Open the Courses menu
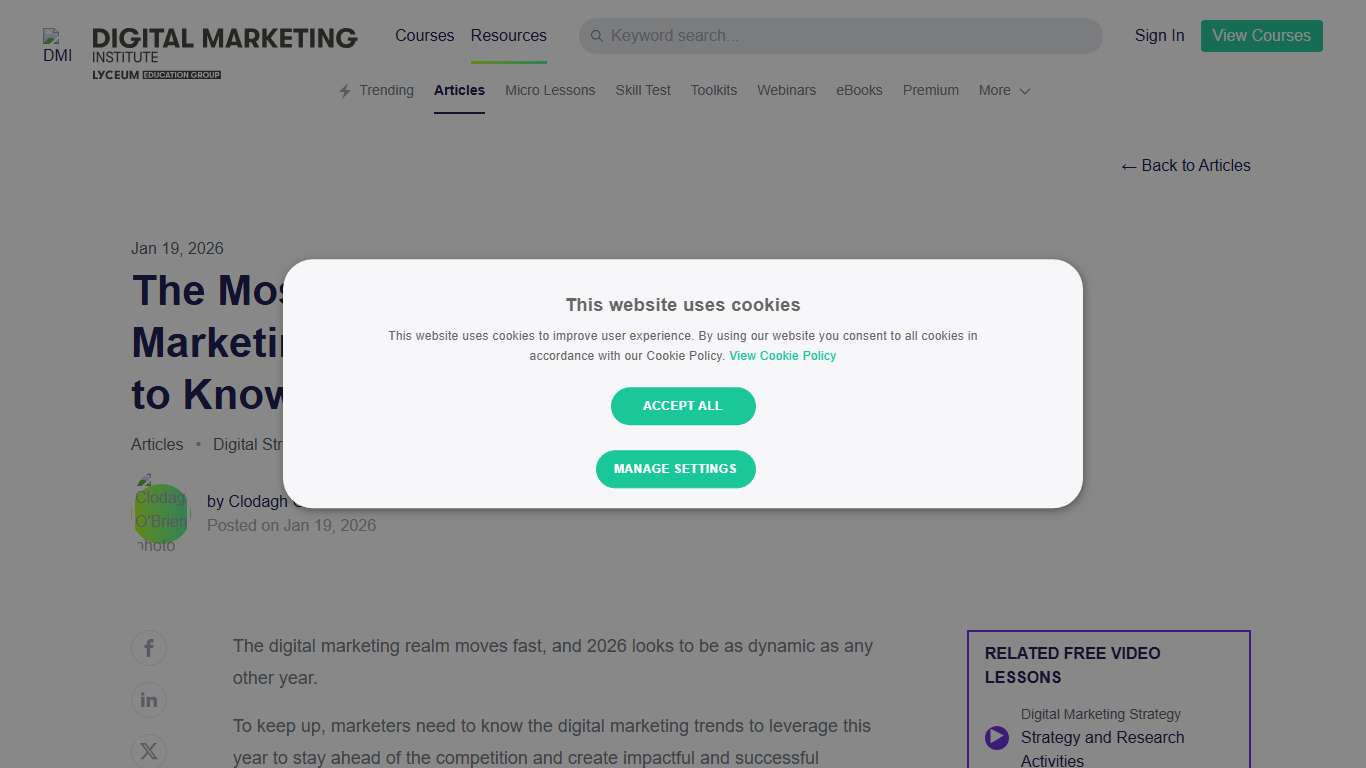1366x768 pixels. 424,35
